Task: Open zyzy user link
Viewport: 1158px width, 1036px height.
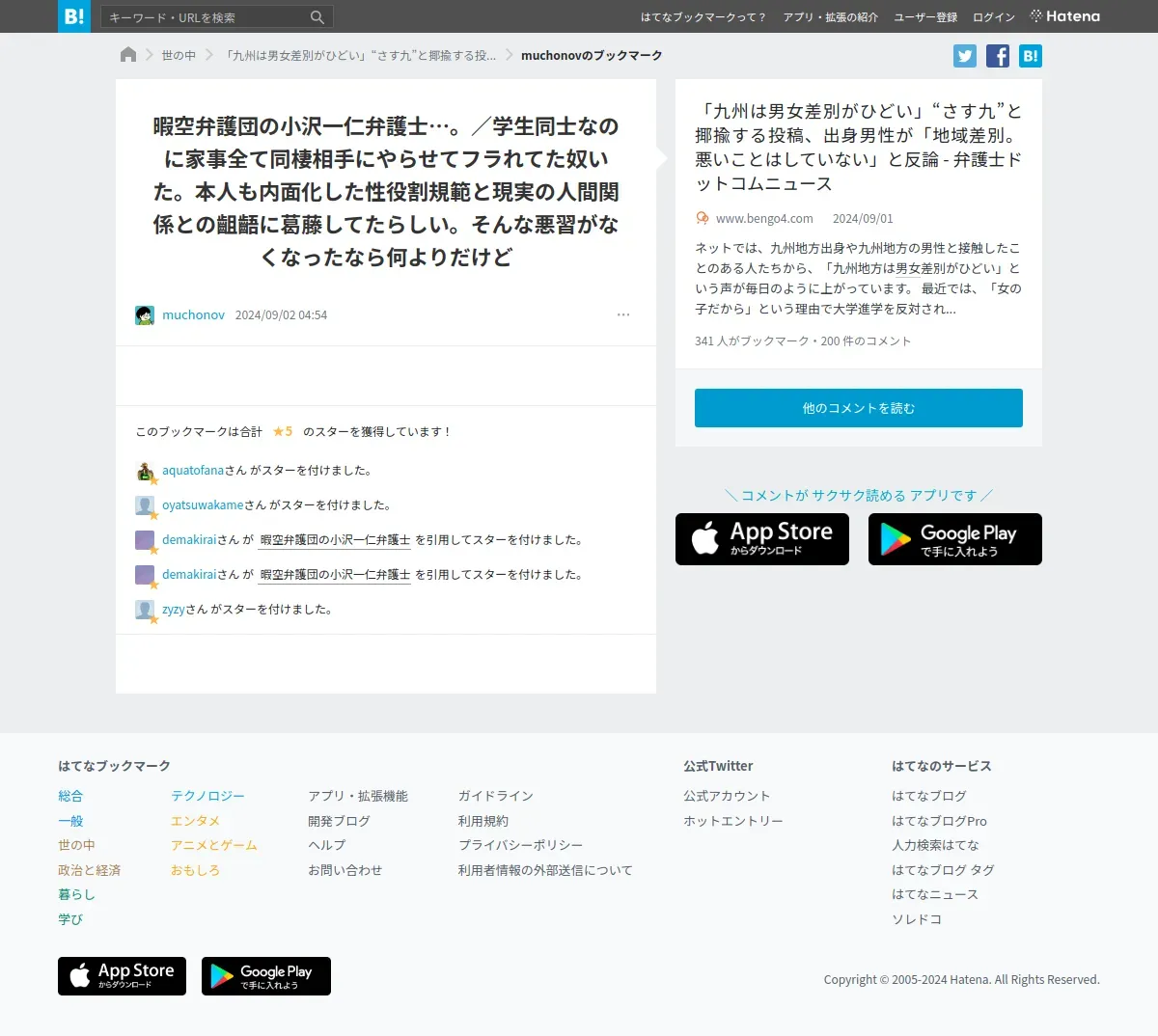Action: (x=174, y=610)
